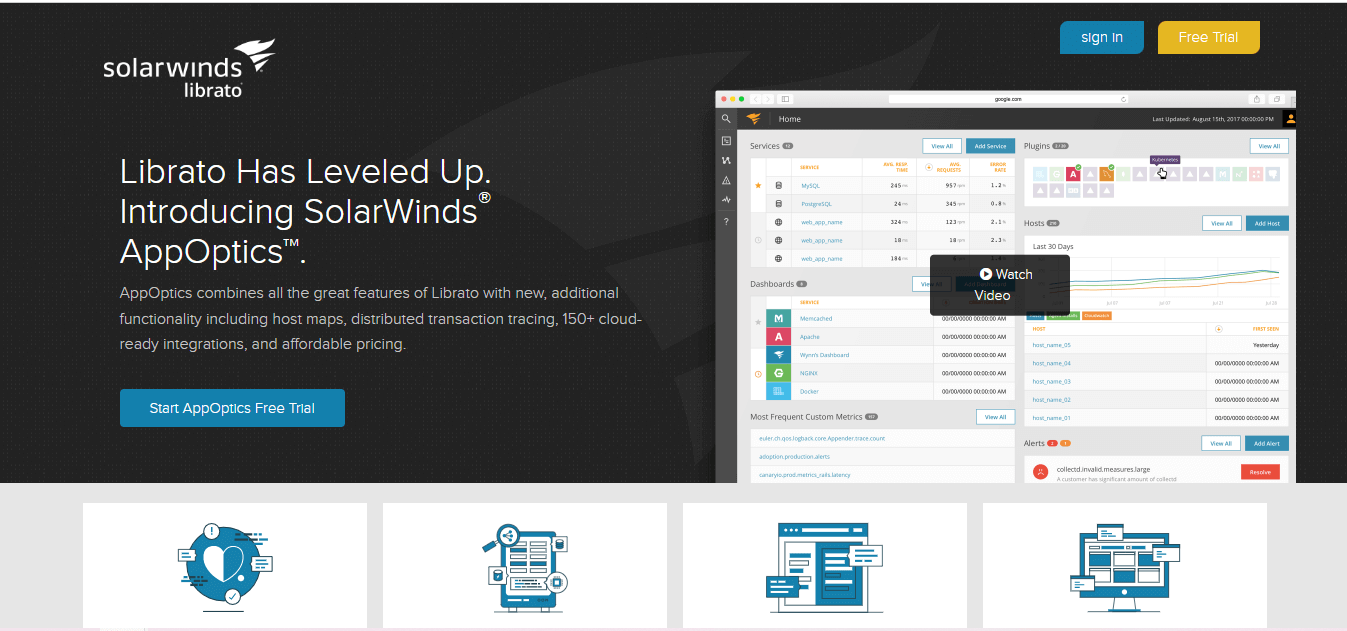The height and width of the screenshot is (631, 1347).
Task: Open the PostgreSQL service link
Action: [x=816, y=204]
